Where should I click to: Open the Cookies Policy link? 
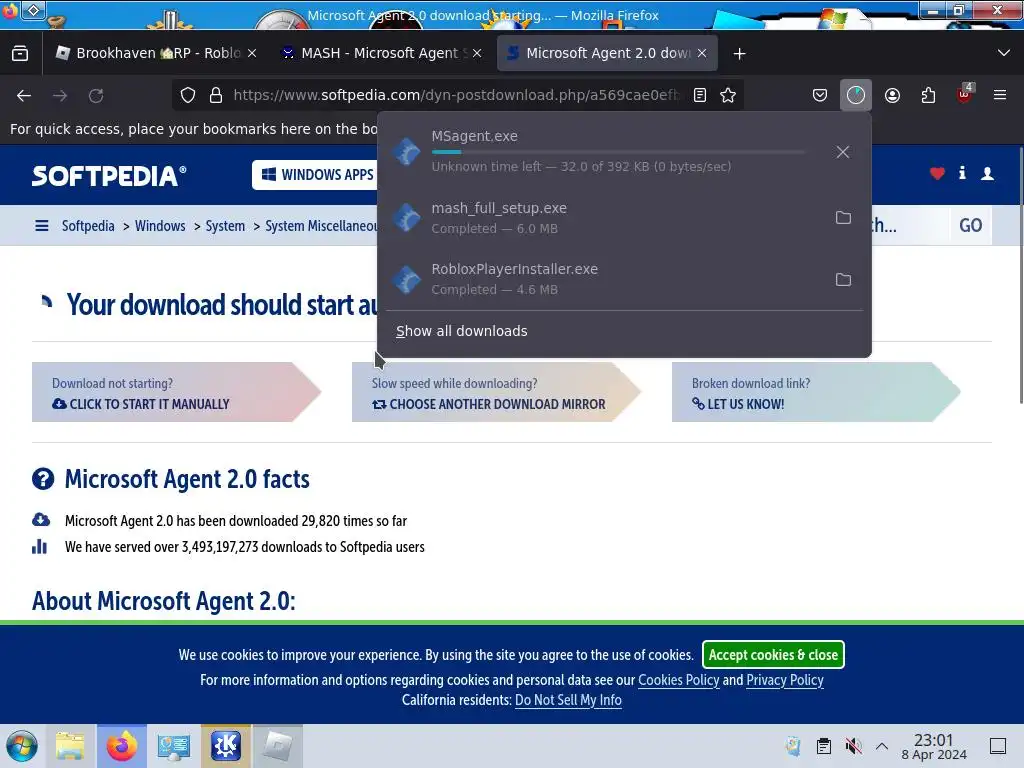coord(679,680)
